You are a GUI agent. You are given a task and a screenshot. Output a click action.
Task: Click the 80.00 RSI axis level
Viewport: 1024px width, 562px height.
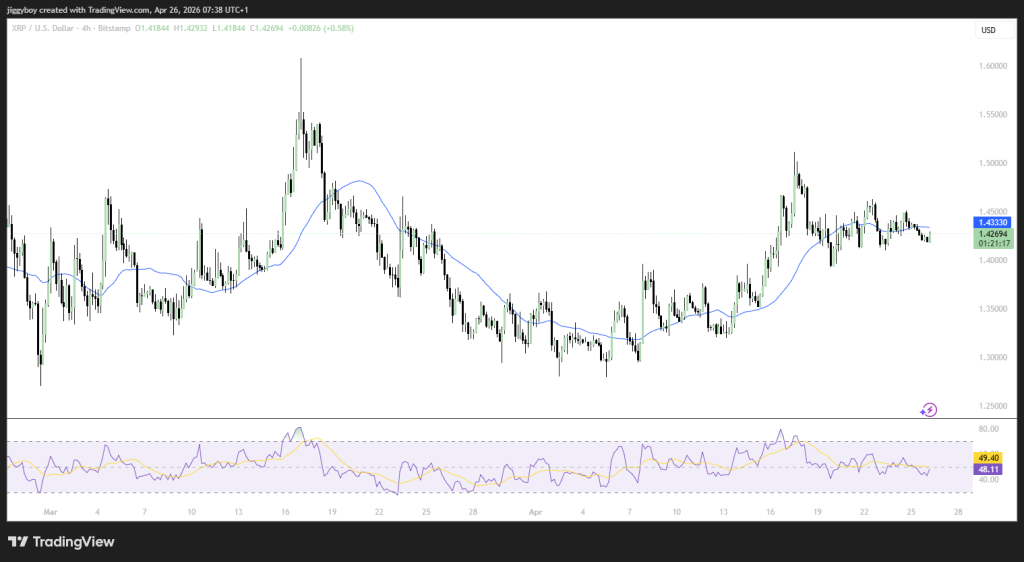coord(987,429)
